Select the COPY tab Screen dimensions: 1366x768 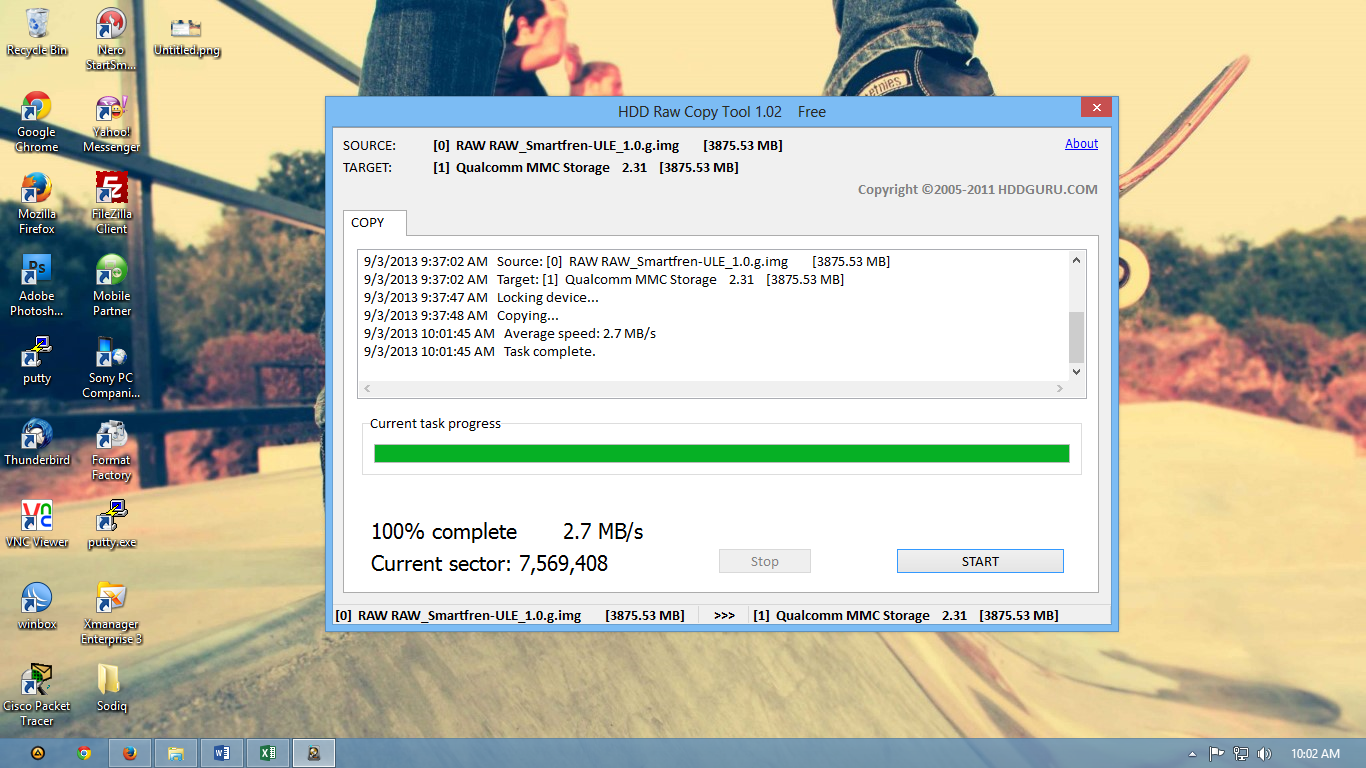pos(373,223)
